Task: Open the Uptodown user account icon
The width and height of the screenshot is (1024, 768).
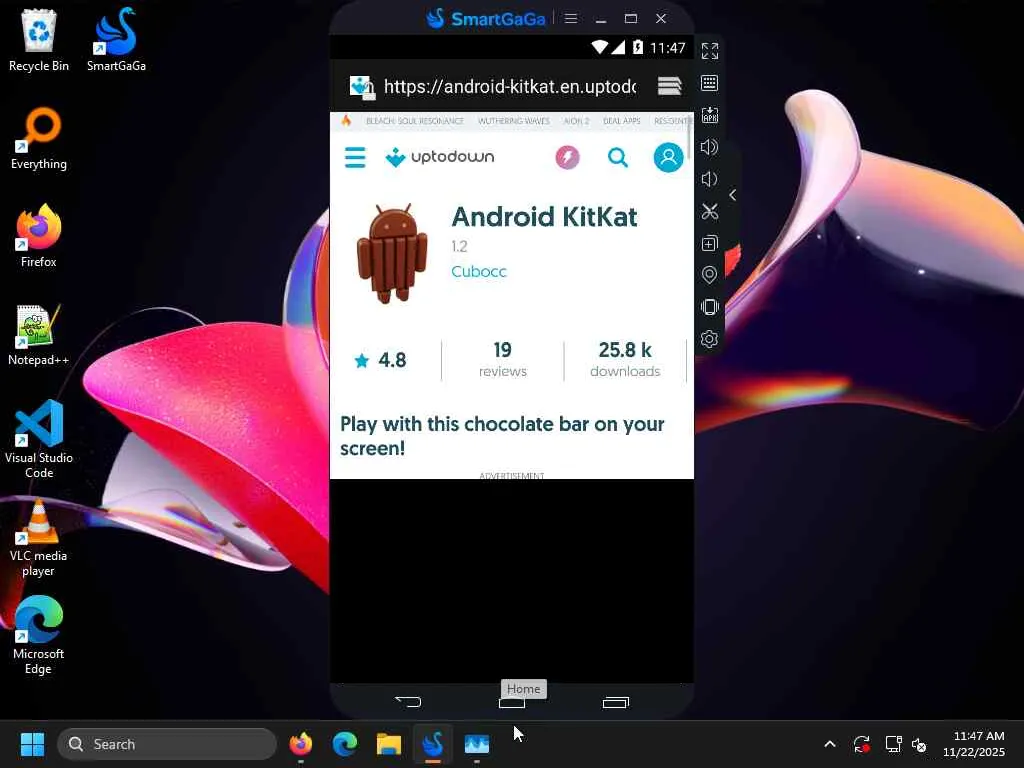Action: (x=669, y=157)
